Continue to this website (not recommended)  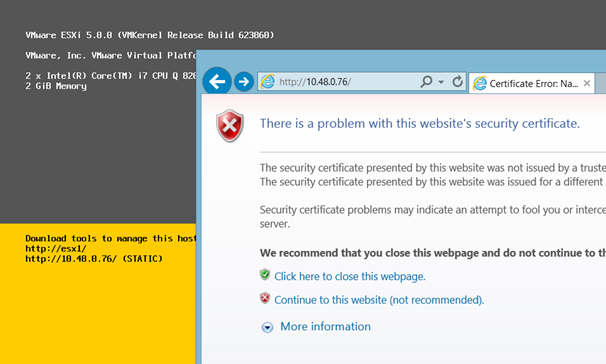pyautogui.click(x=379, y=300)
